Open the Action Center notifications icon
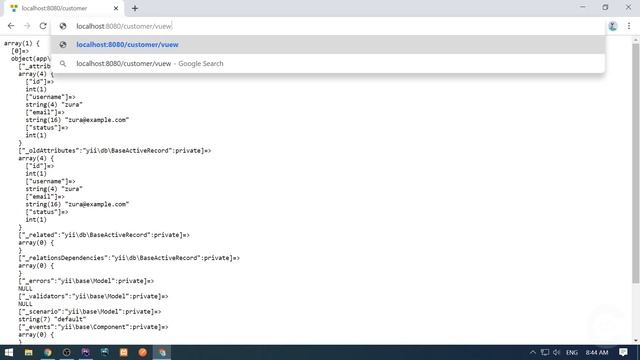Viewport: 640px width, 360px height. 623,352
